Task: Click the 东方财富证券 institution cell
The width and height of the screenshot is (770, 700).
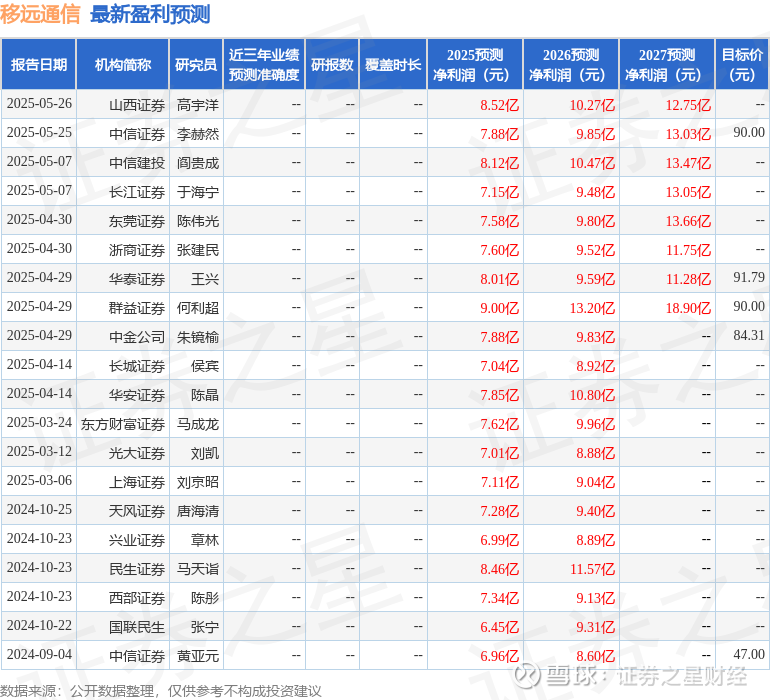Action: (x=123, y=424)
